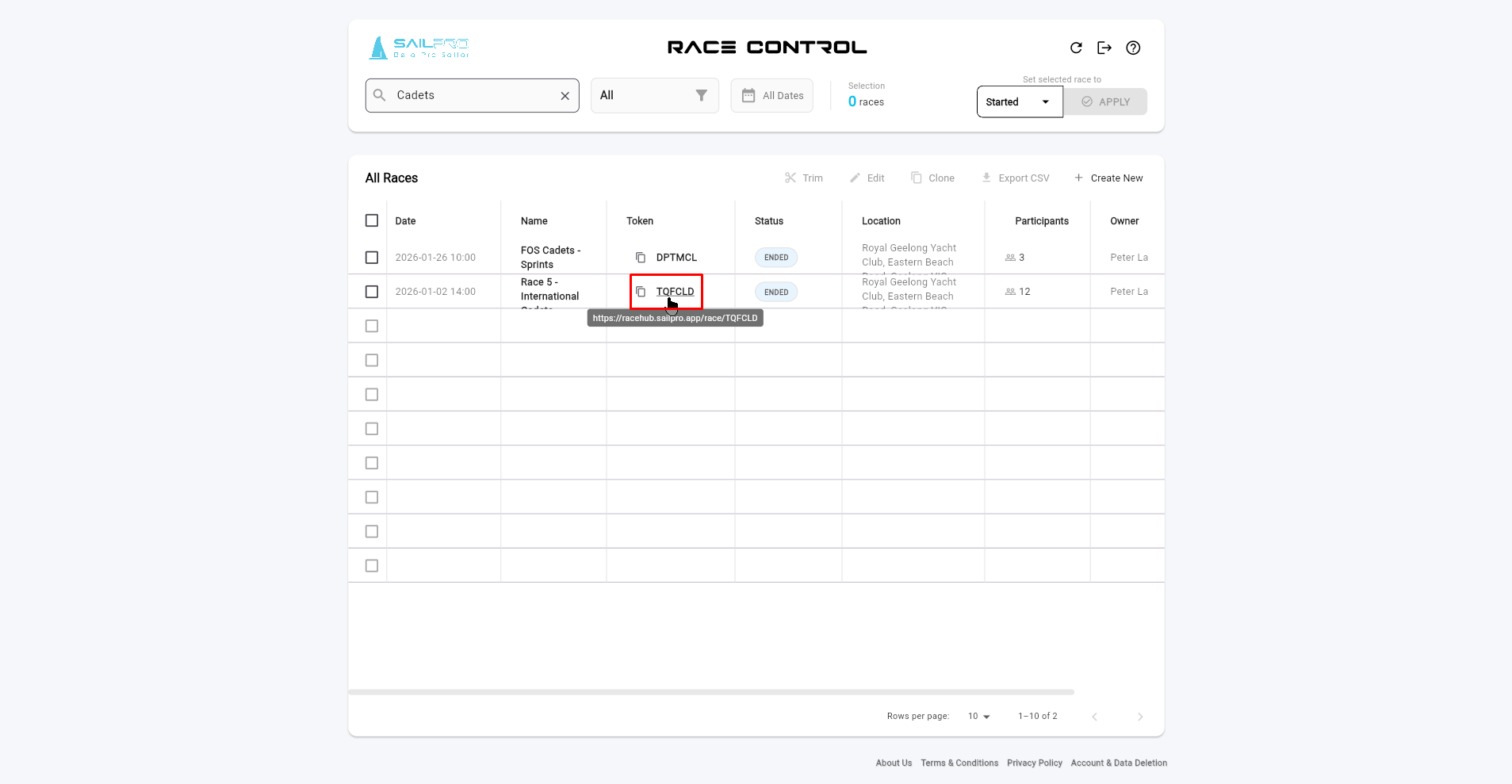This screenshot has width=1512, height=784.
Task: Open the All status filter dropdown
Action: [654, 96]
